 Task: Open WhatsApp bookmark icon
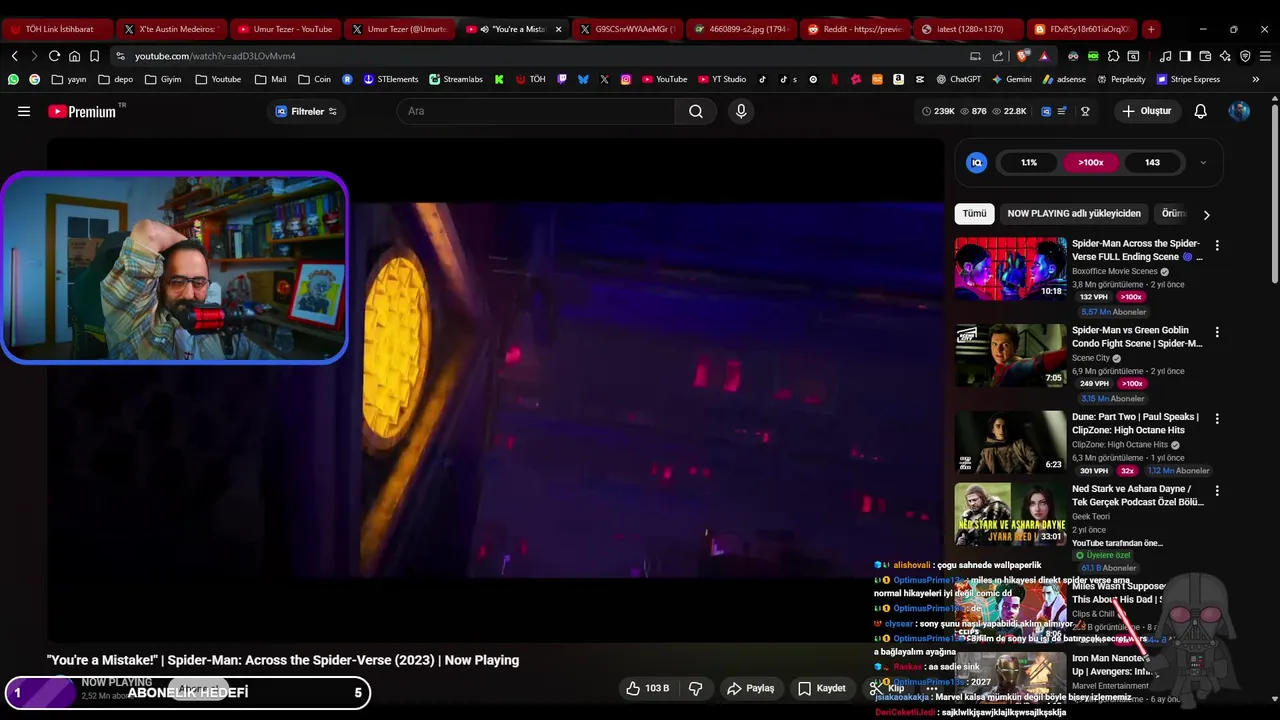click(13, 79)
